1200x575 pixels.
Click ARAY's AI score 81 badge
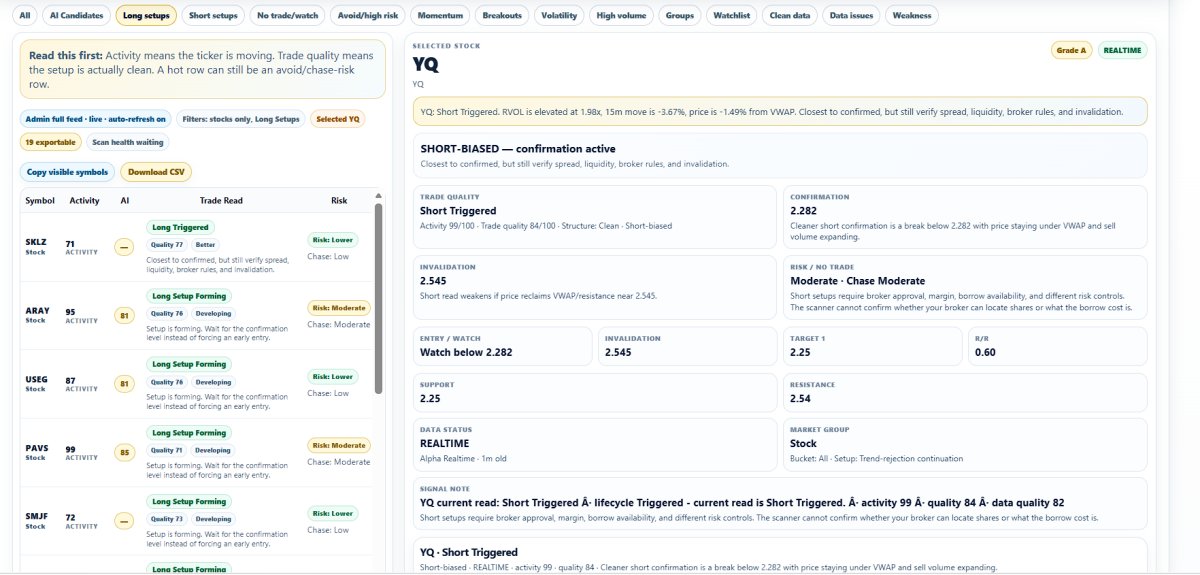125,316
